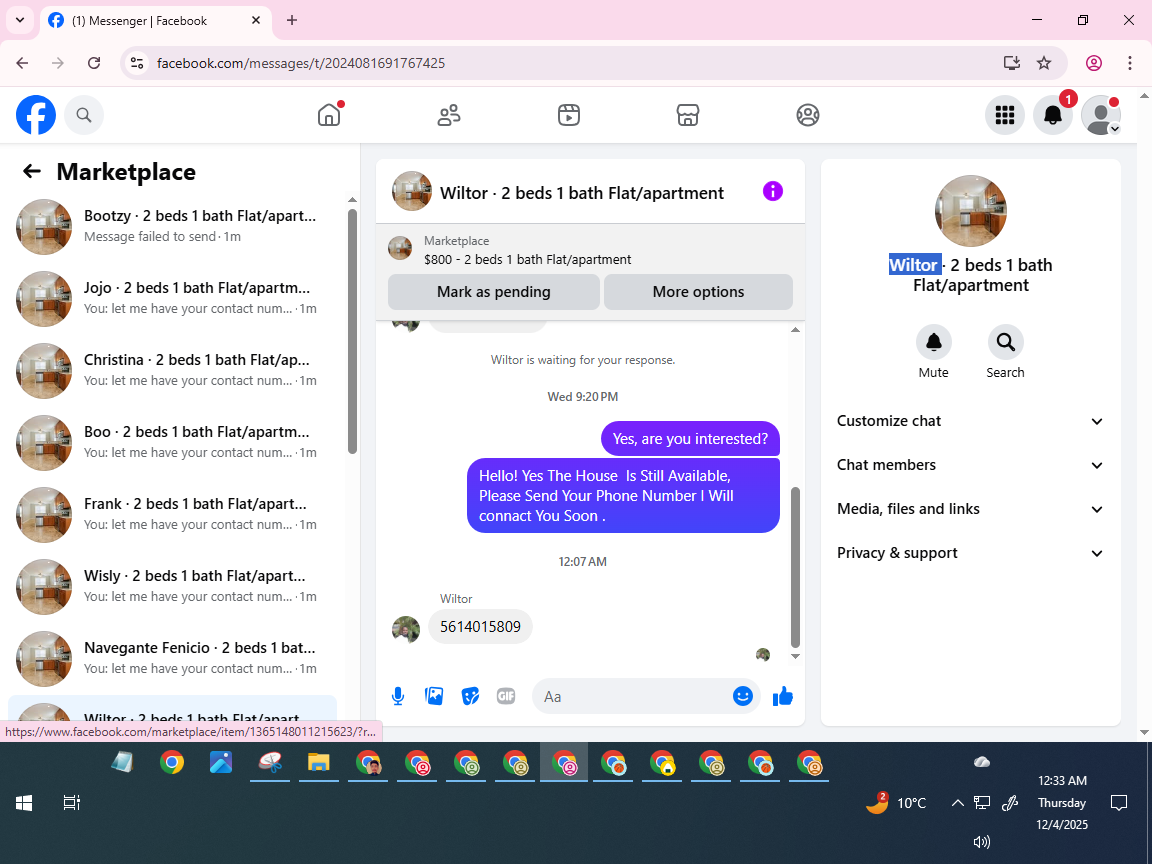Search in conversation magnifier icon

[x=1005, y=342]
